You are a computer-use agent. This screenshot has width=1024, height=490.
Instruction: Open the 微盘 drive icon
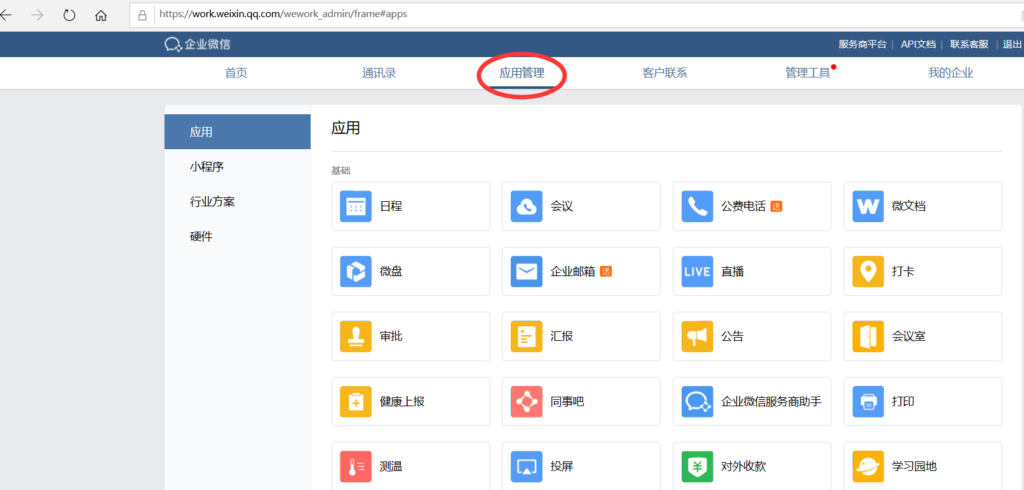coord(356,272)
